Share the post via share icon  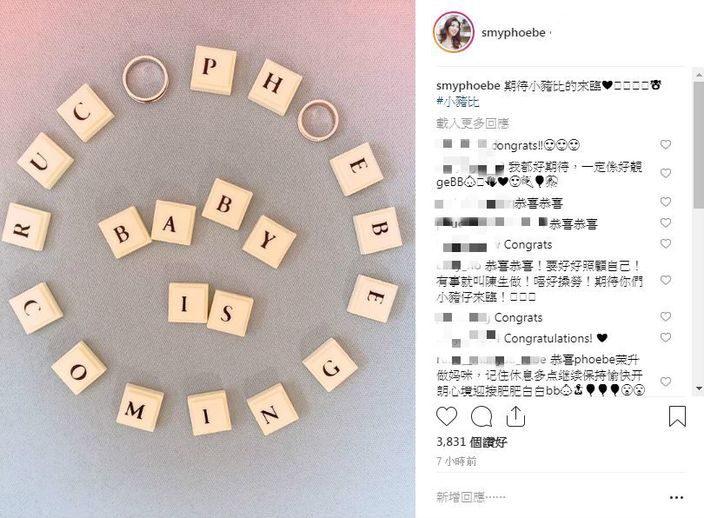(x=515, y=416)
